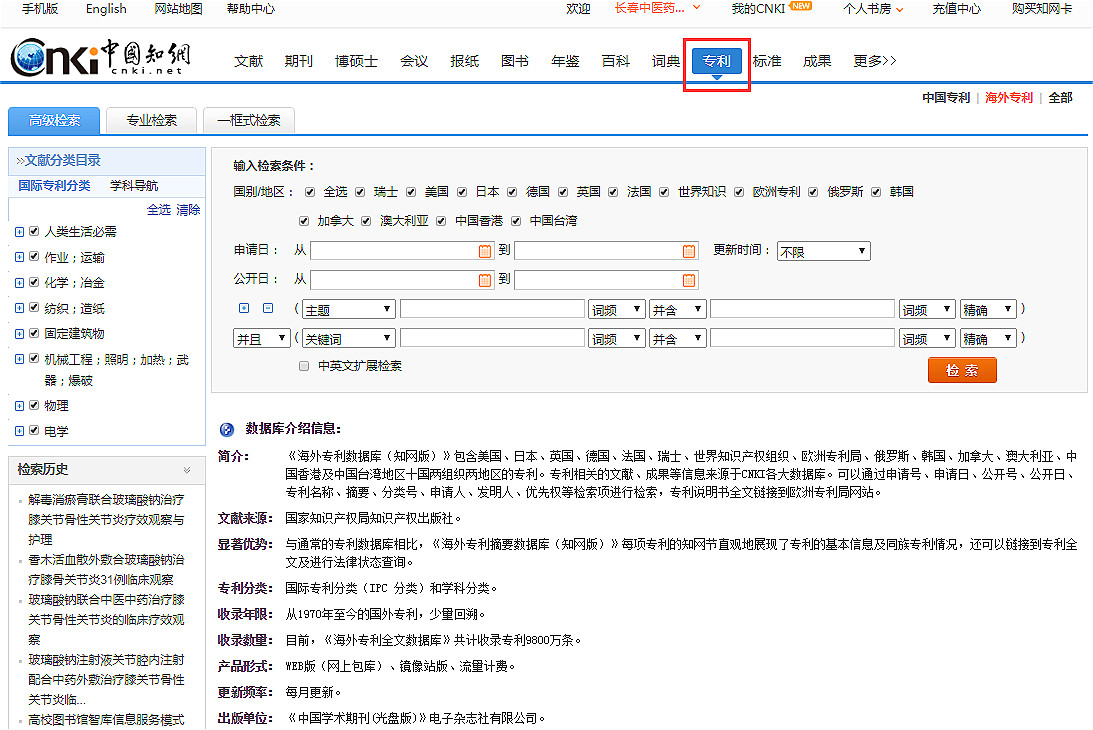Open the second row's first 词频 dropdown
1093x730 pixels.
pos(617,338)
